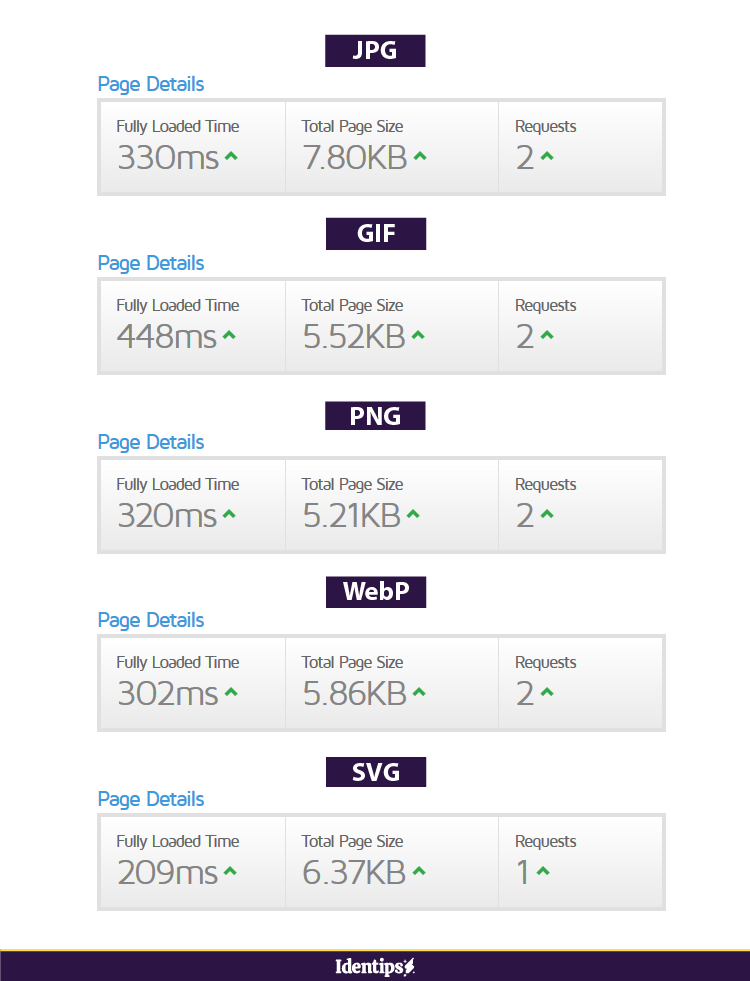The width and height of the screenshot is (750, 981).
Task: Click the green arrow beside 5.21KB
Action: (x=413, y=515)
